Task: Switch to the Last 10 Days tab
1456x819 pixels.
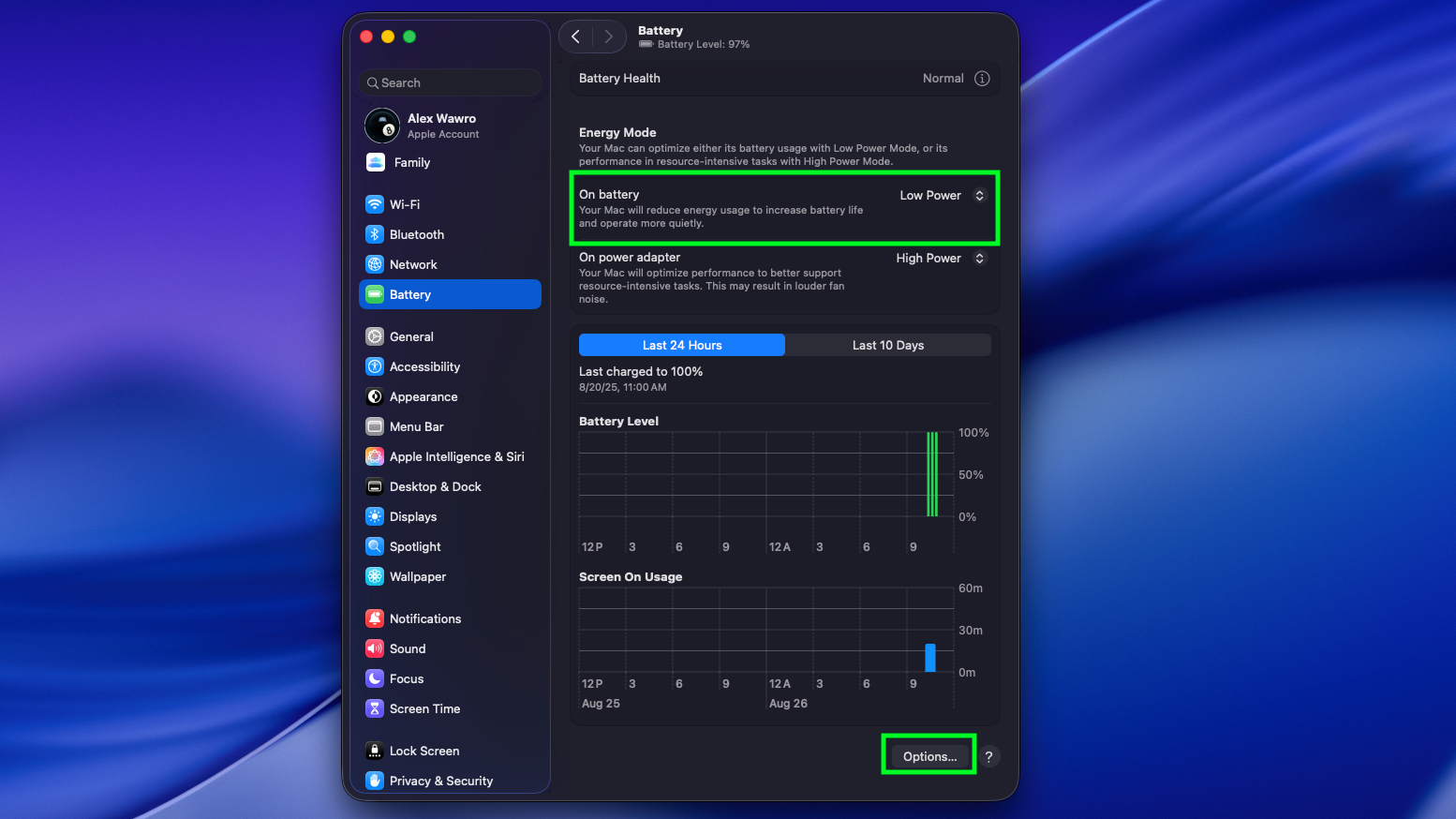Action: pyautogui.click(x=888, y=345)
